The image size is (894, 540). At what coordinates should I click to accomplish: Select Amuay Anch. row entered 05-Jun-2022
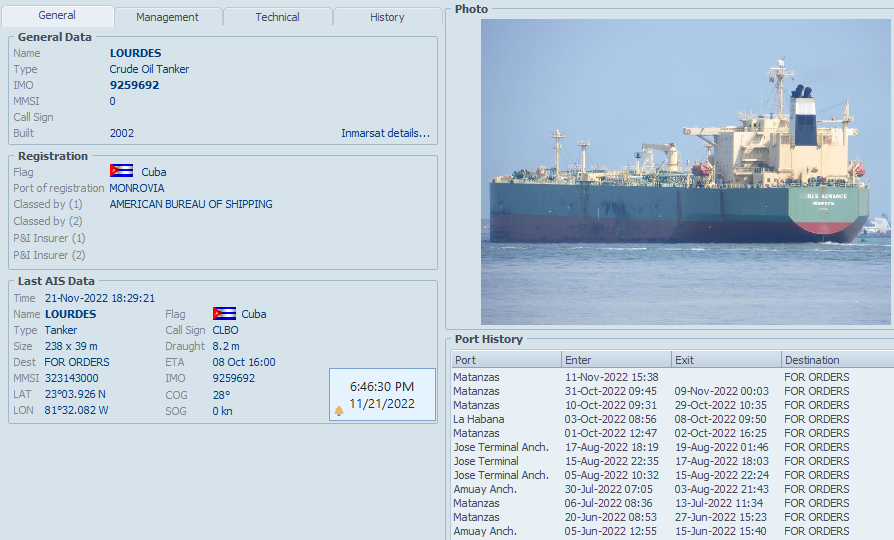pos(672,531)
